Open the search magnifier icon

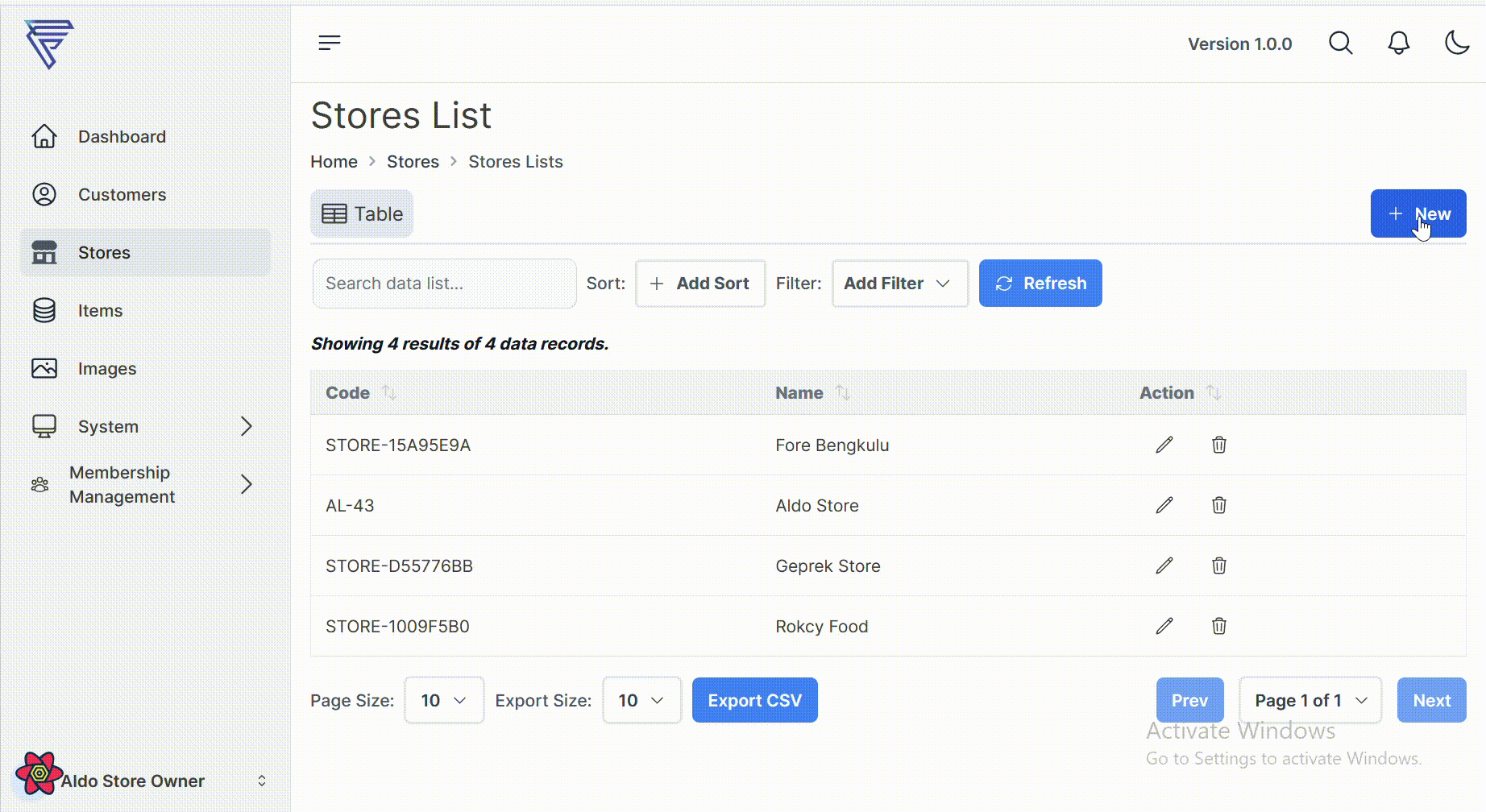tap(1341, 43)
